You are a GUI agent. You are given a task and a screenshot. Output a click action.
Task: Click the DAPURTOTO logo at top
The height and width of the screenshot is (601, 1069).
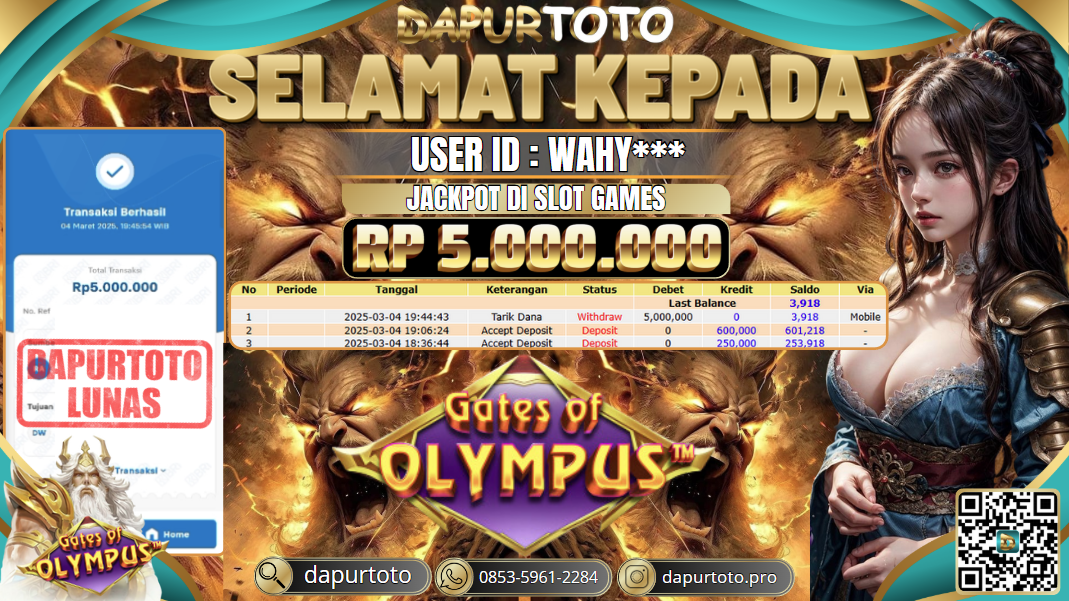point(535,24)
